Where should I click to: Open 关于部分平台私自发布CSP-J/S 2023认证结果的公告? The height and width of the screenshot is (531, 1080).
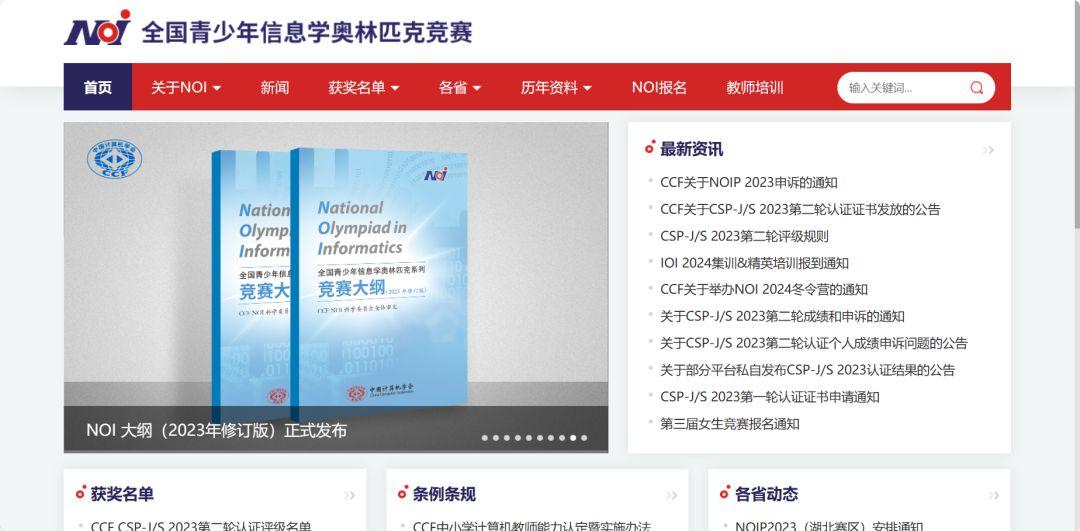(807, 370)
